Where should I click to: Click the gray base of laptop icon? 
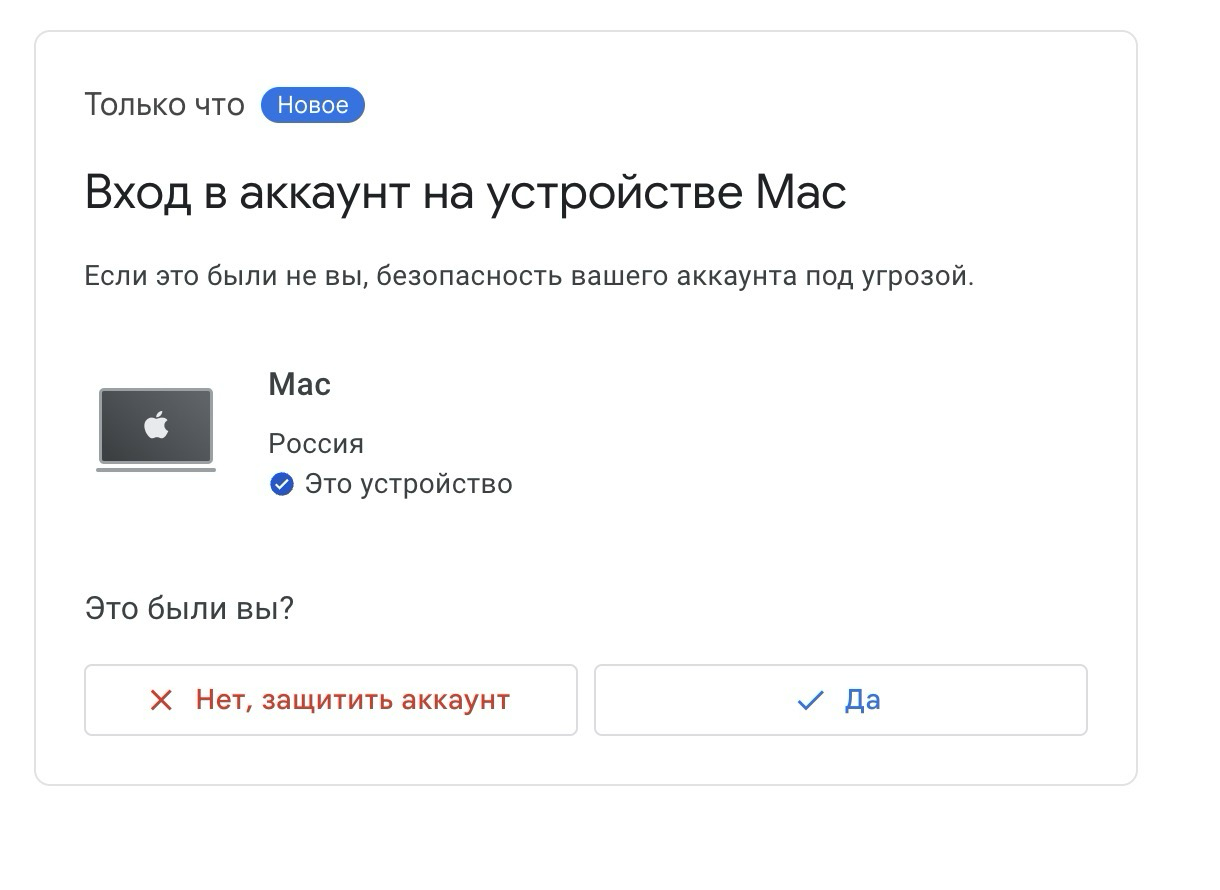point(156,468)
